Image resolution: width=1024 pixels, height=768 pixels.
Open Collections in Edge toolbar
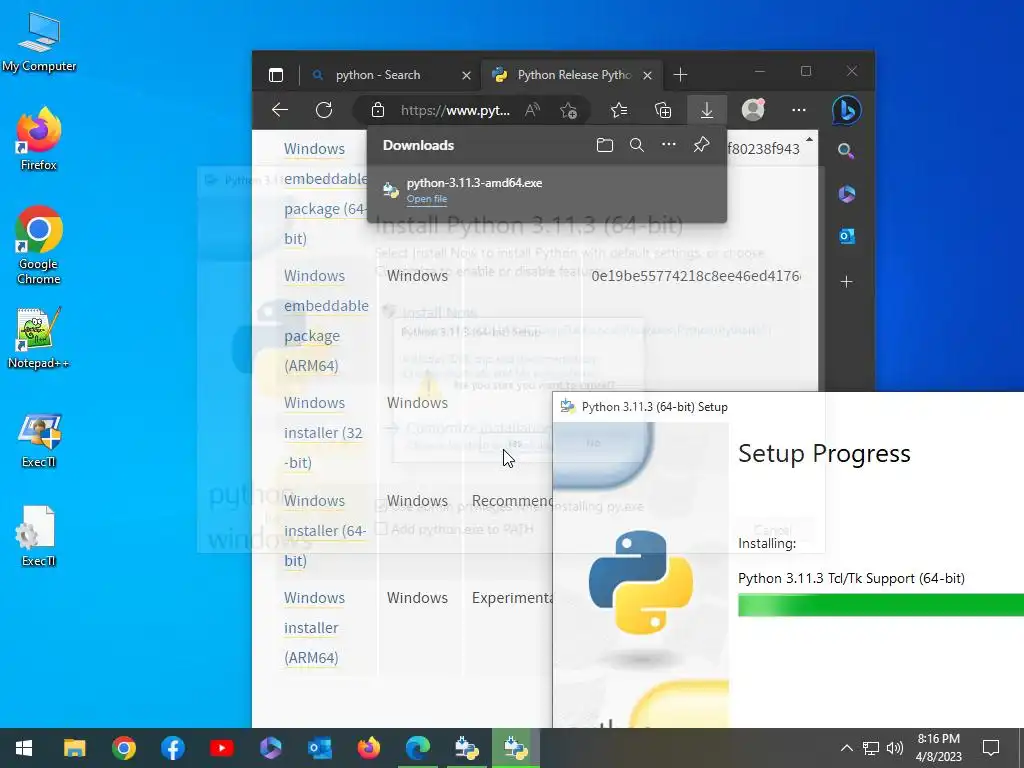coord(663,110)
